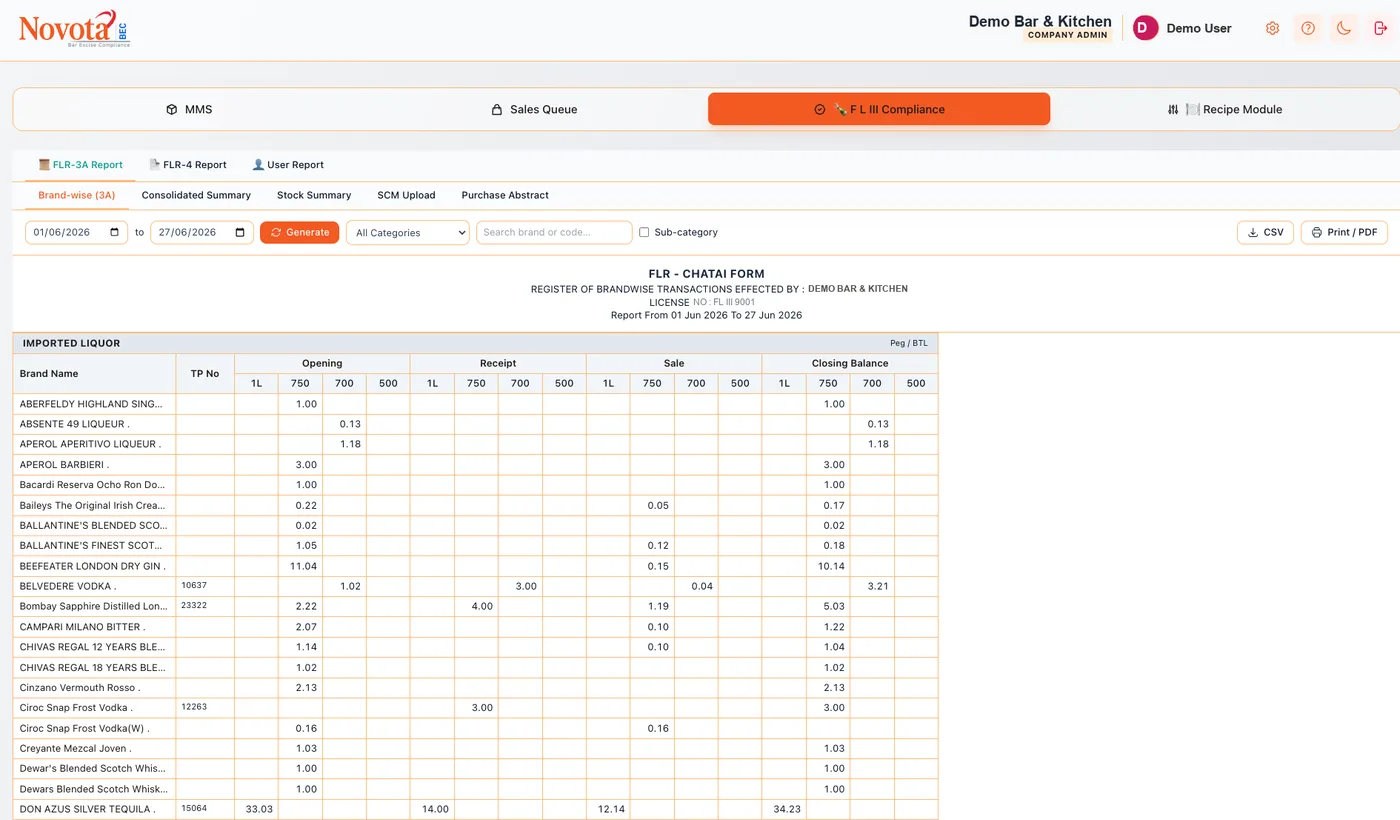1400x820 pixels.
Task: Select the BELVEDERE VODKA brand row name
Action: 68,586
